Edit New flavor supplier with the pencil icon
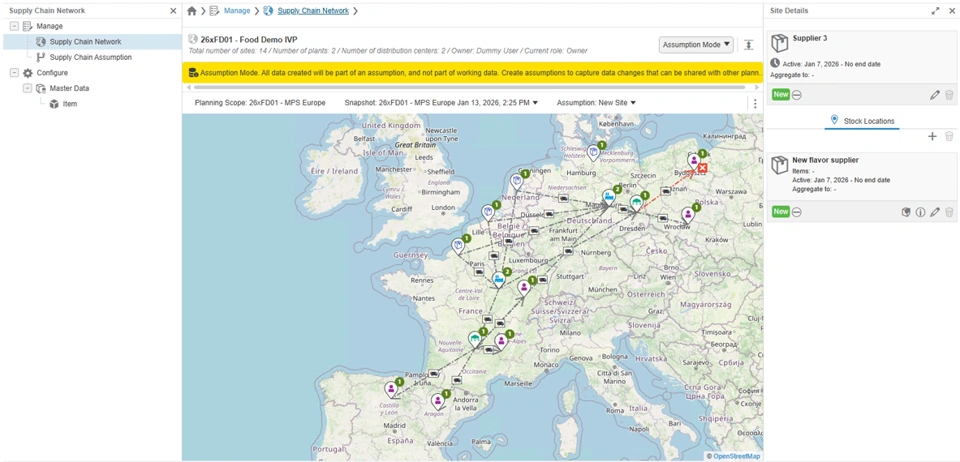Screen dimensions: 960x462 pos(934,212)
